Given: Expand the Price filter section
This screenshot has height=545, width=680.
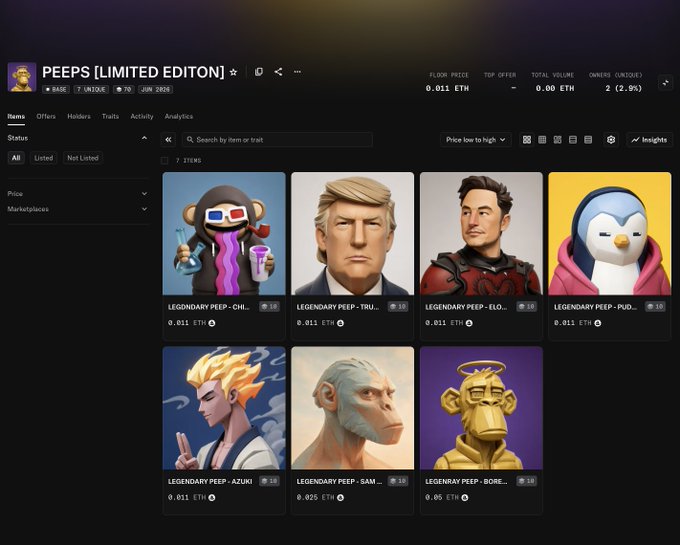Looking at the screenshot, I should [78, 193].
